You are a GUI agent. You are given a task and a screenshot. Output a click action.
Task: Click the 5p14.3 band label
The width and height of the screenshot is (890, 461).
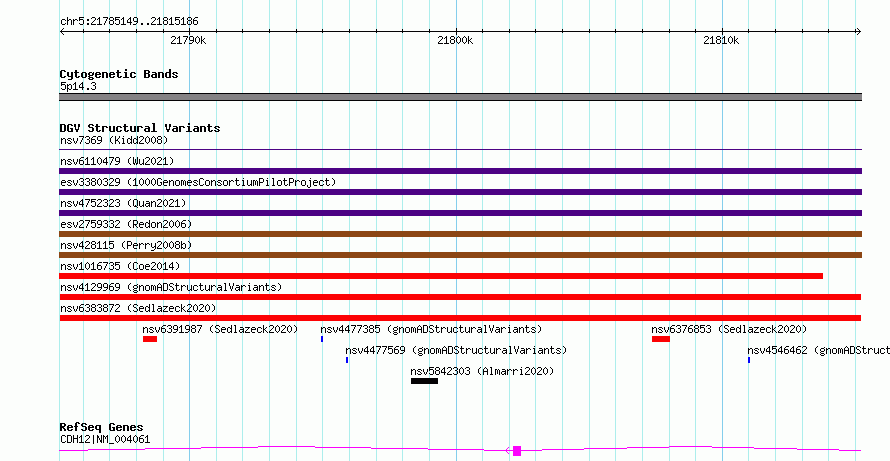(78, 86)
